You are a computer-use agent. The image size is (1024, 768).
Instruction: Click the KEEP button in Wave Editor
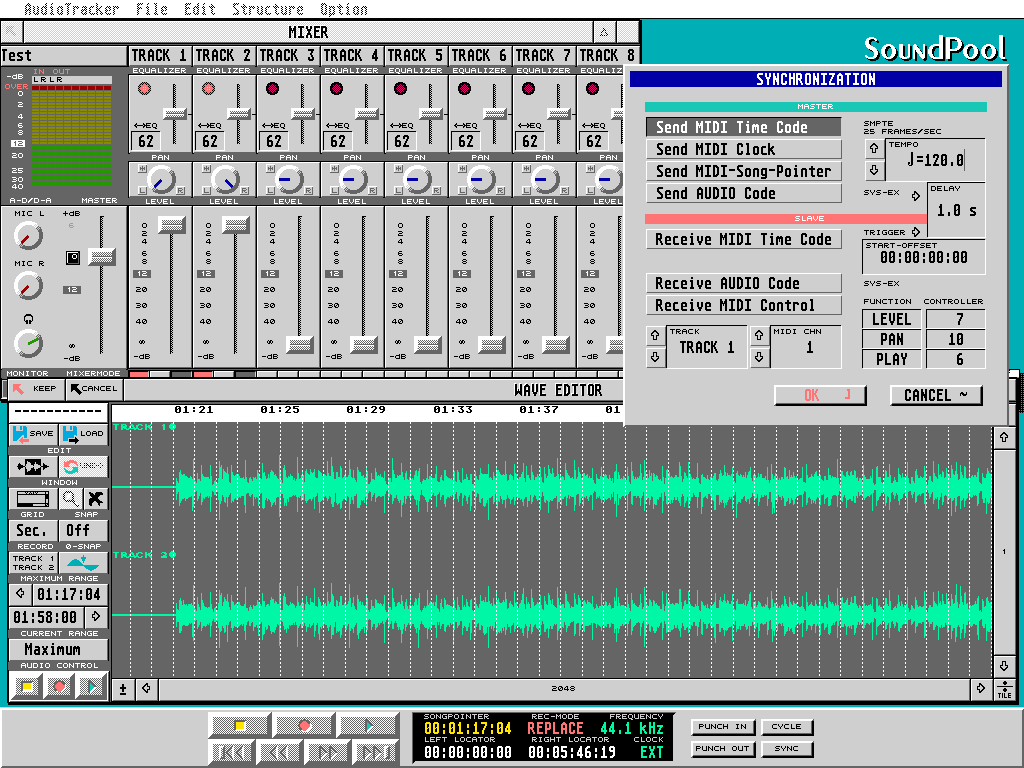point(37,389)
